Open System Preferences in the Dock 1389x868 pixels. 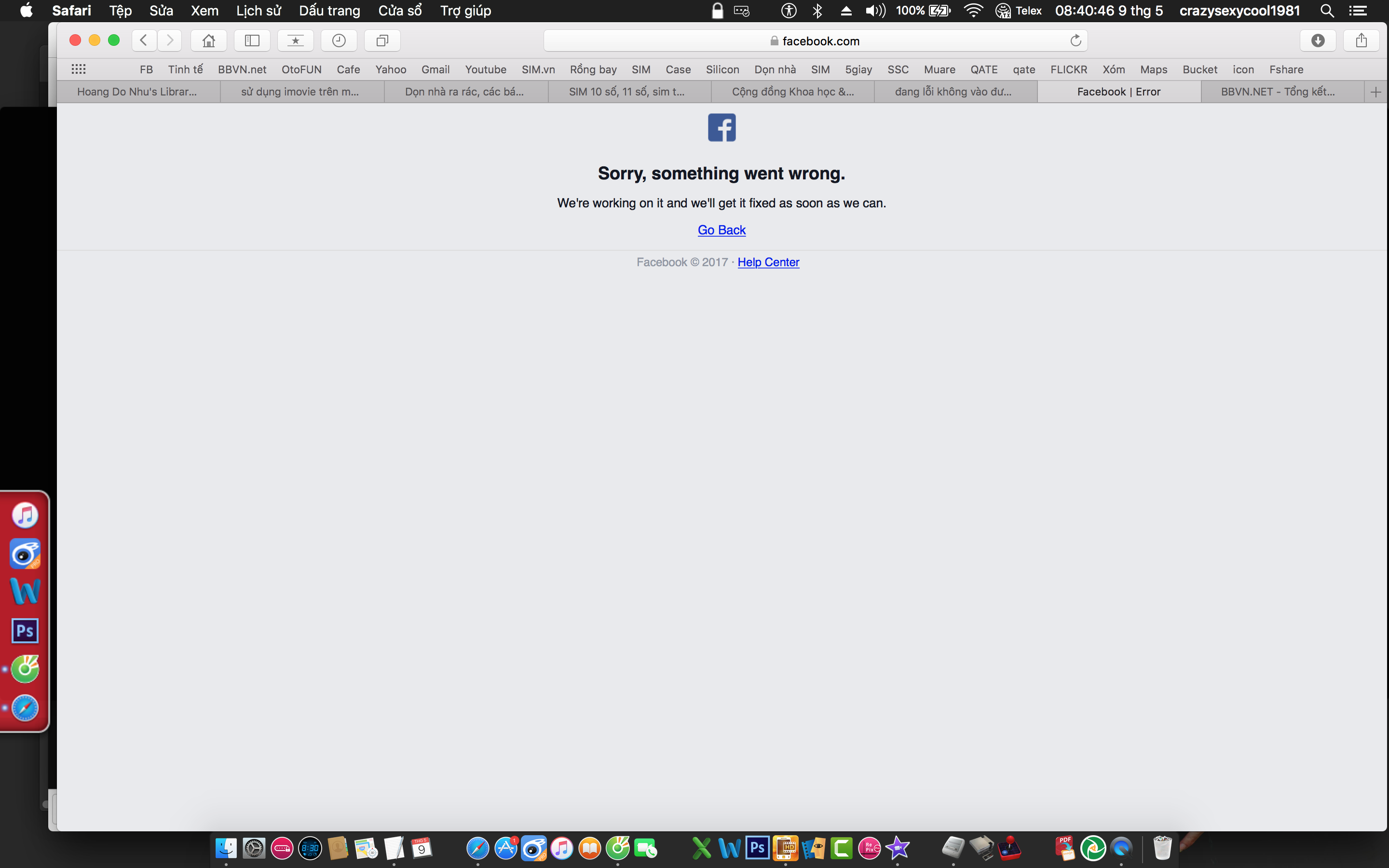(x=254, y=848)
